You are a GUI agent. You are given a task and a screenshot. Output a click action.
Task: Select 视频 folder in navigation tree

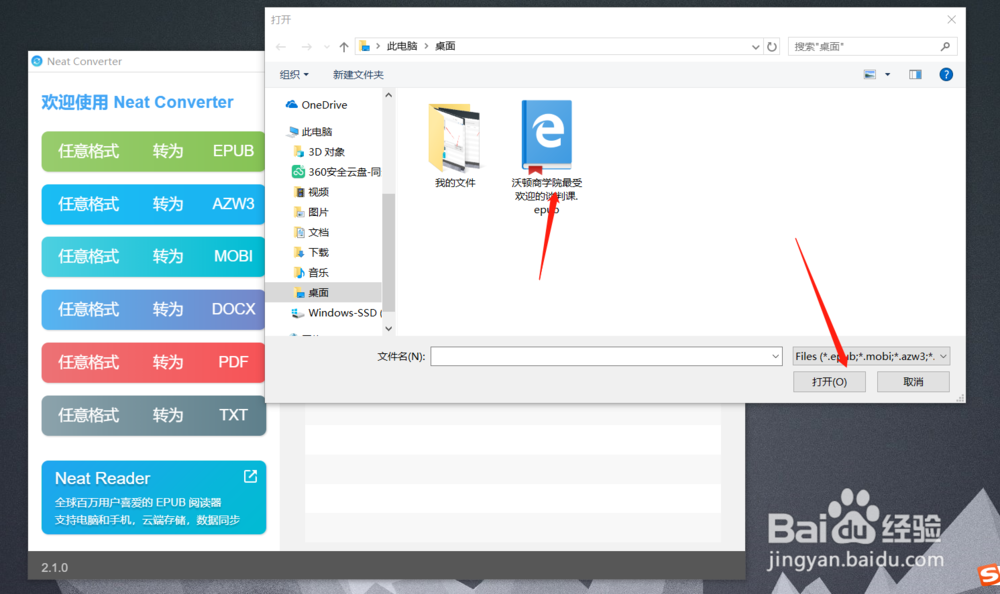tap(312, 192)
